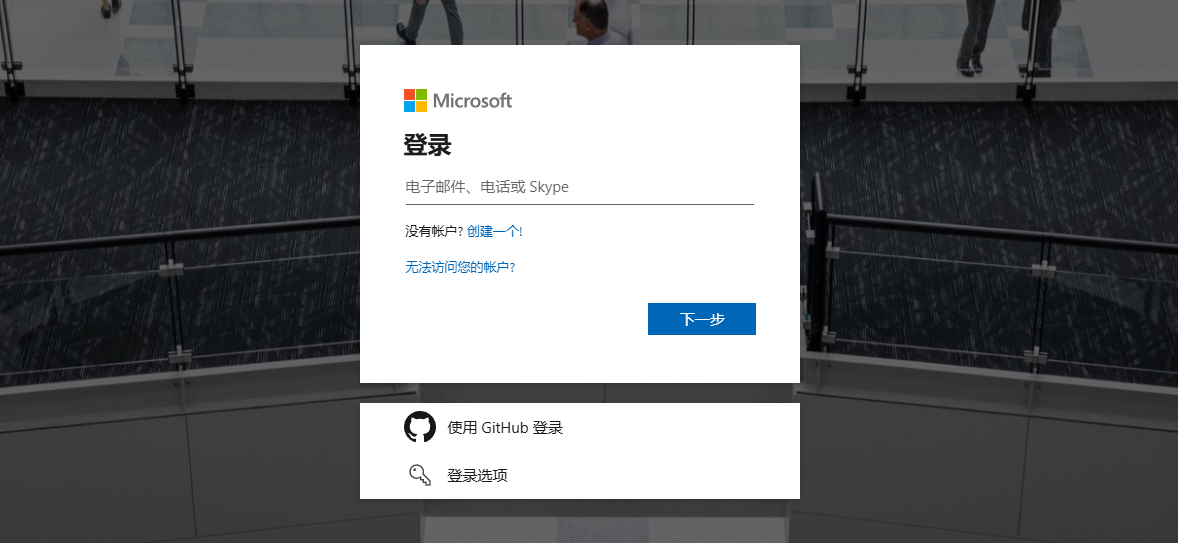The height and width of the screenshot is (543, 1178).
Task: Click the blue 下一步 button
Action: (702, 319)
